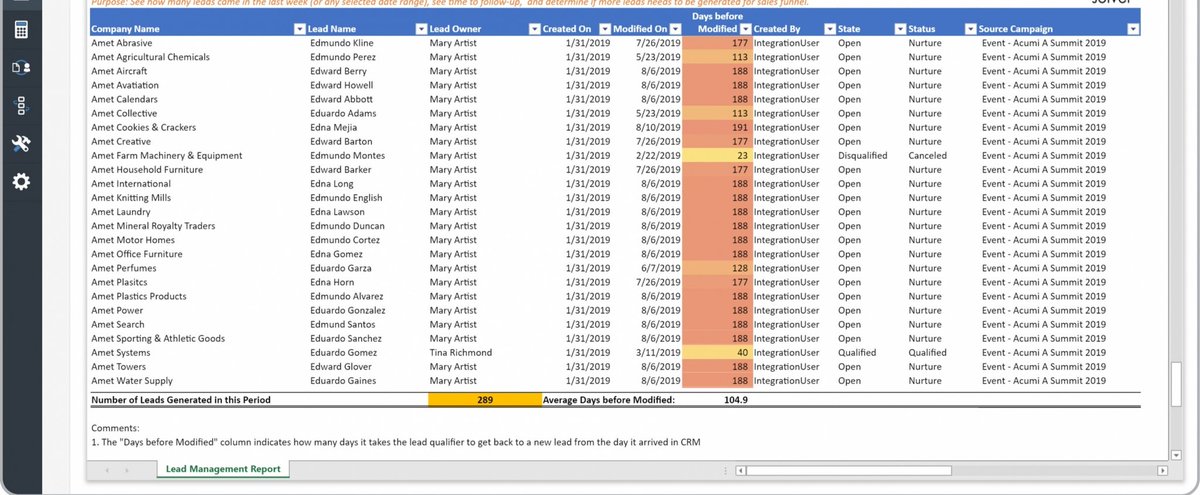Select the days value 40 cell
The image size is (1200, 495).
pyautogui.click(x=717, y=353)
